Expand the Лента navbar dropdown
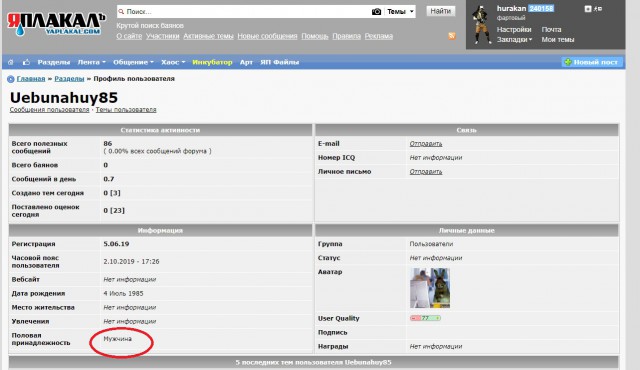 coord(91,62)
